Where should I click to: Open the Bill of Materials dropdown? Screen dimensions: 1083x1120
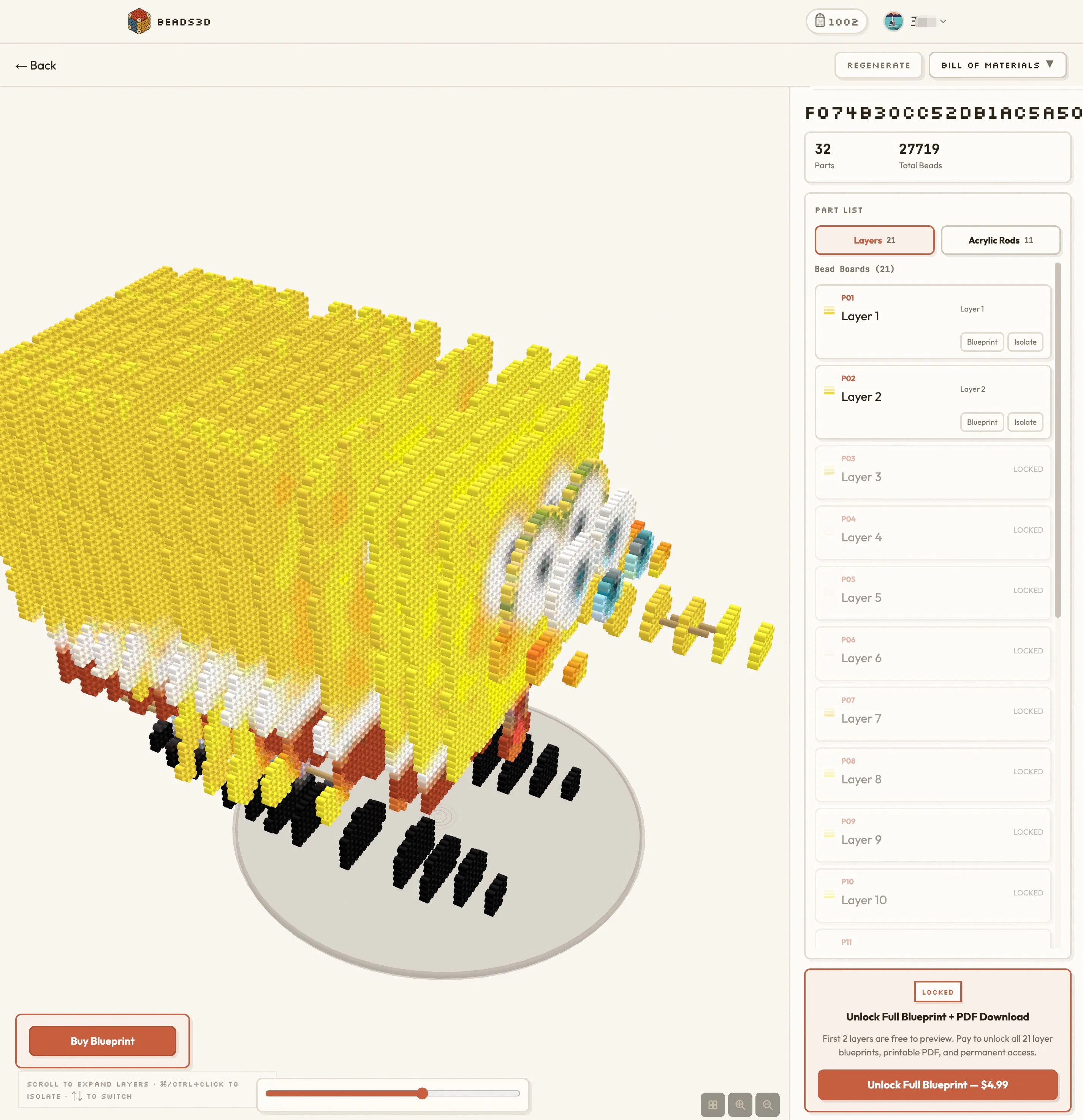pos(997,65)
